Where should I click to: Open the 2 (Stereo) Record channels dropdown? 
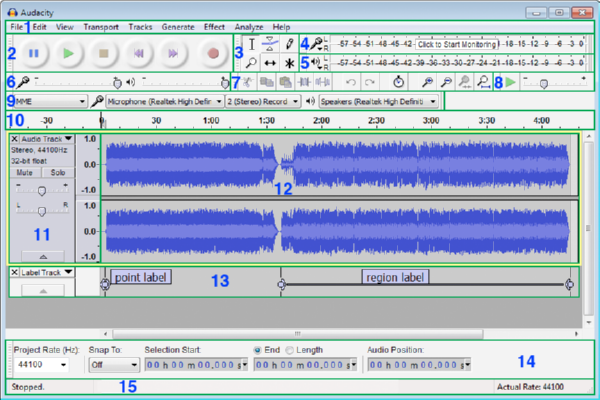point(263,101)
